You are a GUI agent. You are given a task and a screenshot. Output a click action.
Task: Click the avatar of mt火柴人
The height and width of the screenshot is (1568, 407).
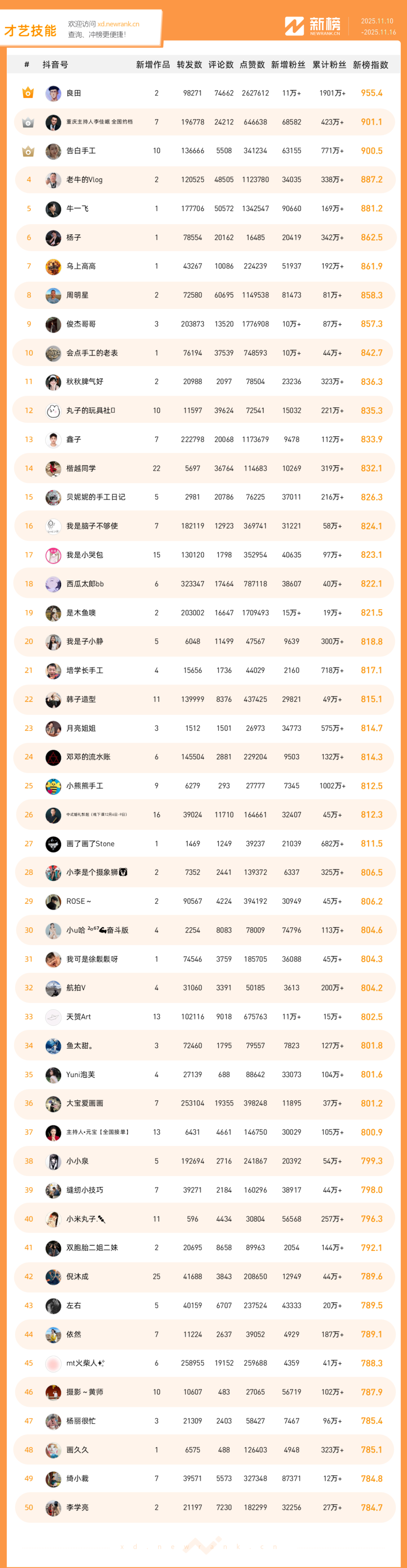pos(54,1364)
